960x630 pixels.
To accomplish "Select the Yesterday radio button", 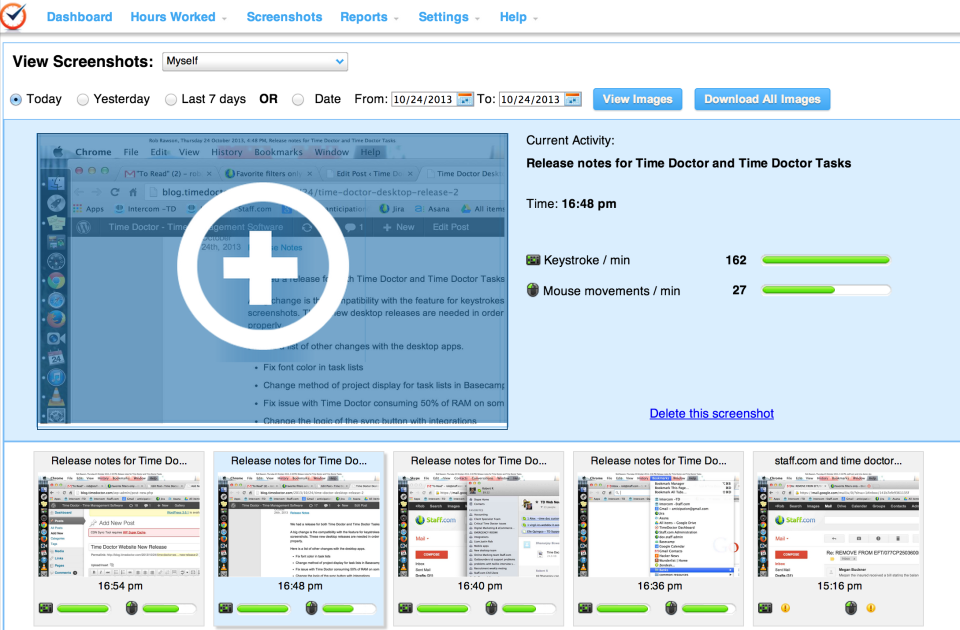I will pyautogui.click(x=83, y=99).
